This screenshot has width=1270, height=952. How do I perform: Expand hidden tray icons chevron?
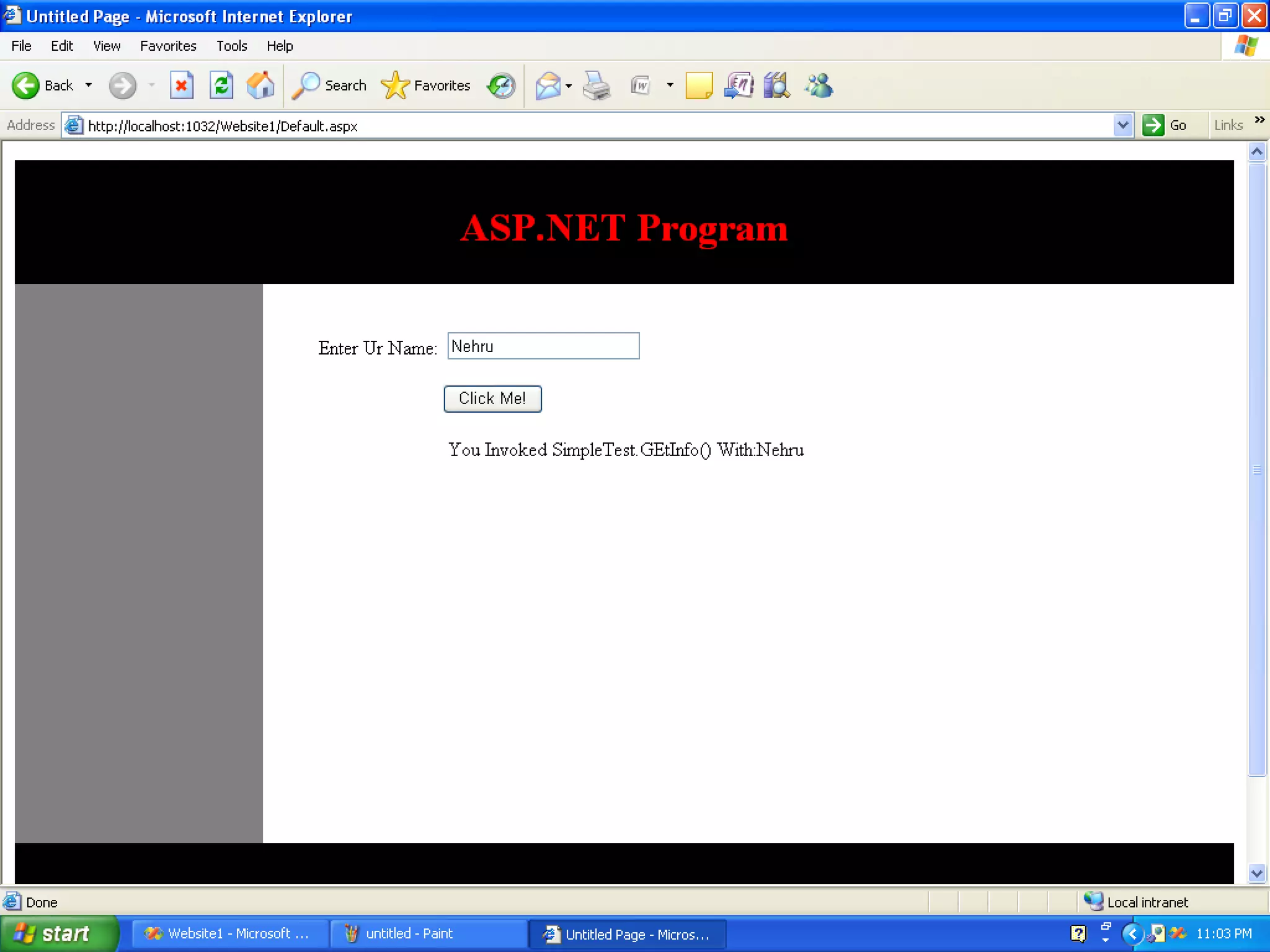(x=1132, y=933)
